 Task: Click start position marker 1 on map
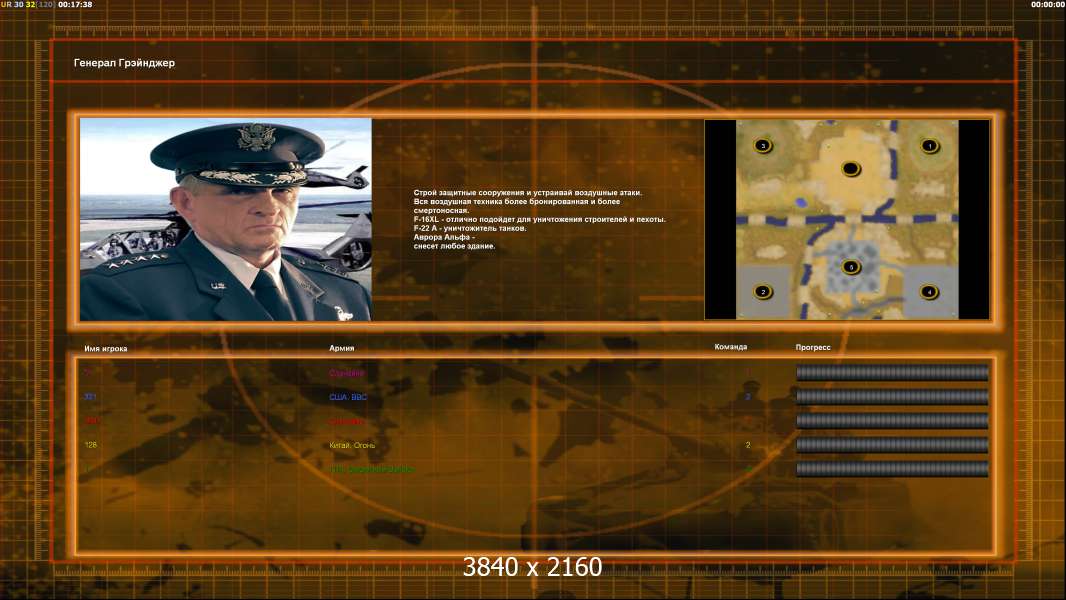click(x=929, y=146)
